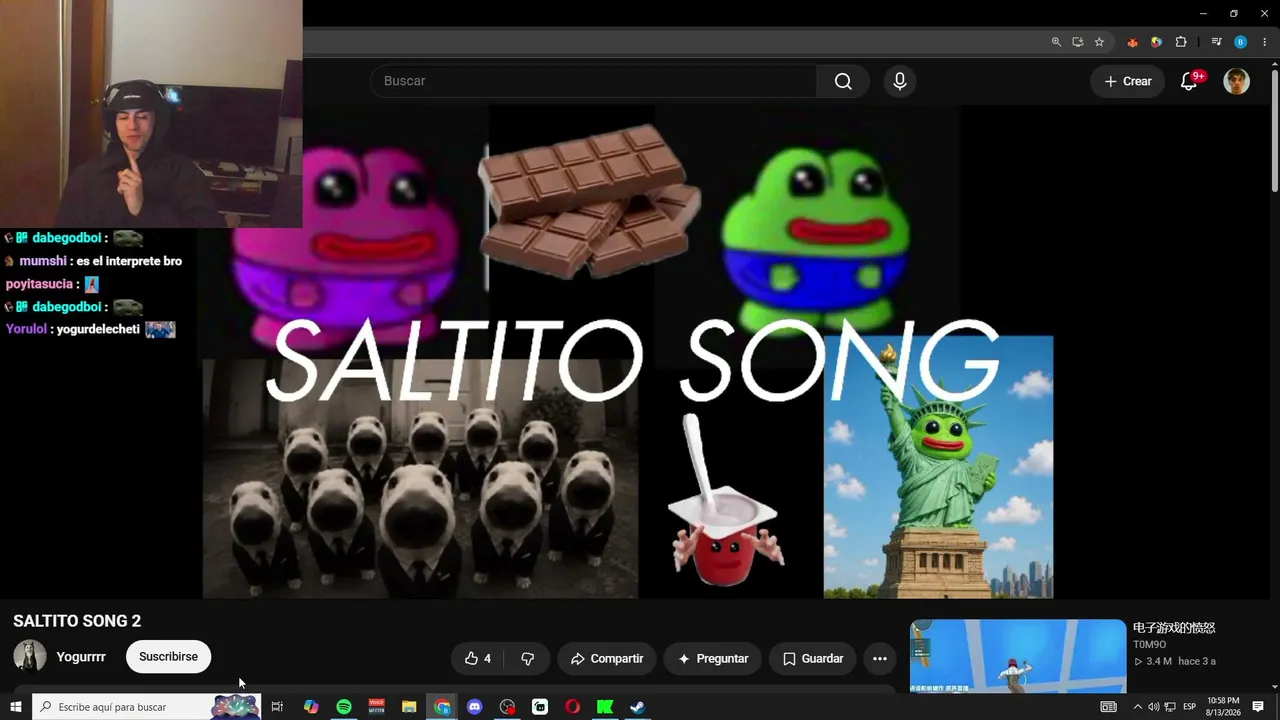
Task: Click chat username Yorulol
Action: 26,329
